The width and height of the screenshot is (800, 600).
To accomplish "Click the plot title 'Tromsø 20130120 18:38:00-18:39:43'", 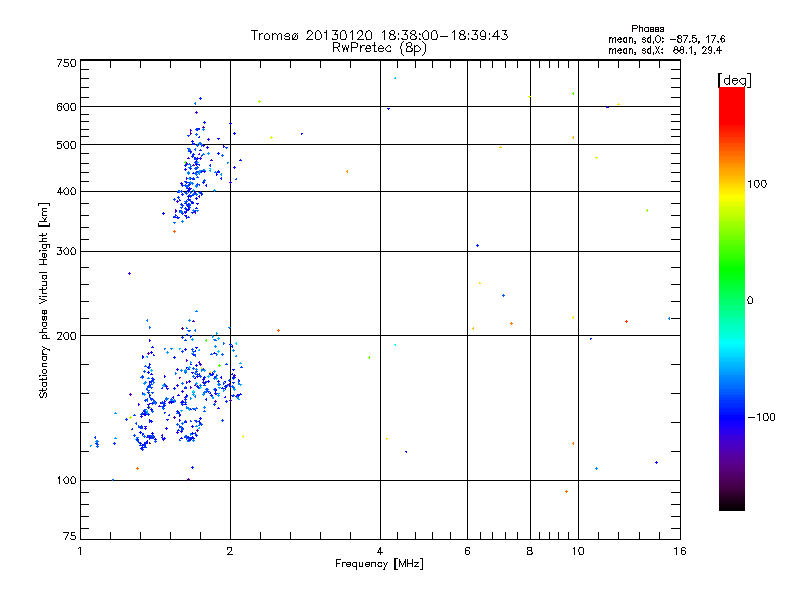I will [379, 35].
